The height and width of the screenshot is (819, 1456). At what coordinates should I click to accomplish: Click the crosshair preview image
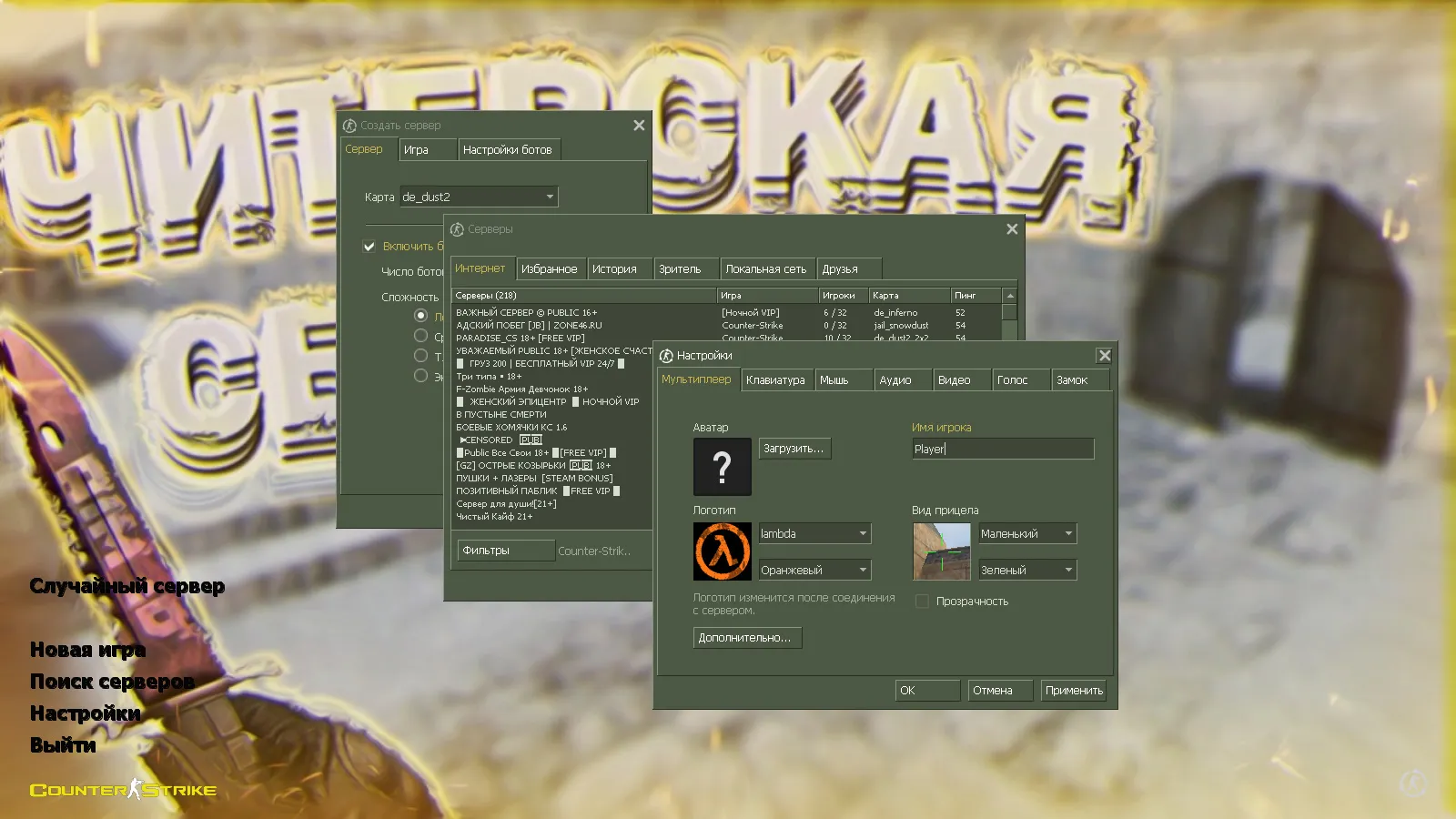point(939,551)
